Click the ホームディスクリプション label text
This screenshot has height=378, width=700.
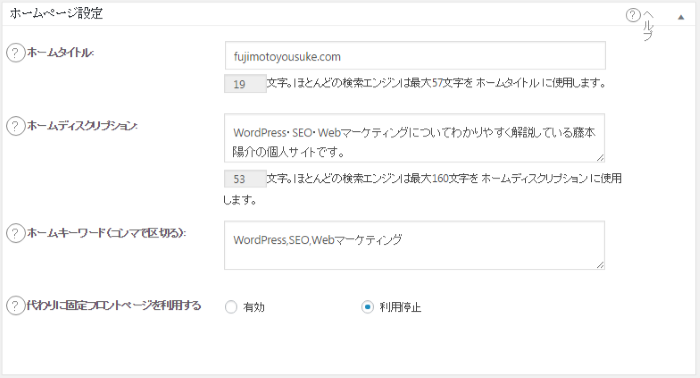coord(82,126)
